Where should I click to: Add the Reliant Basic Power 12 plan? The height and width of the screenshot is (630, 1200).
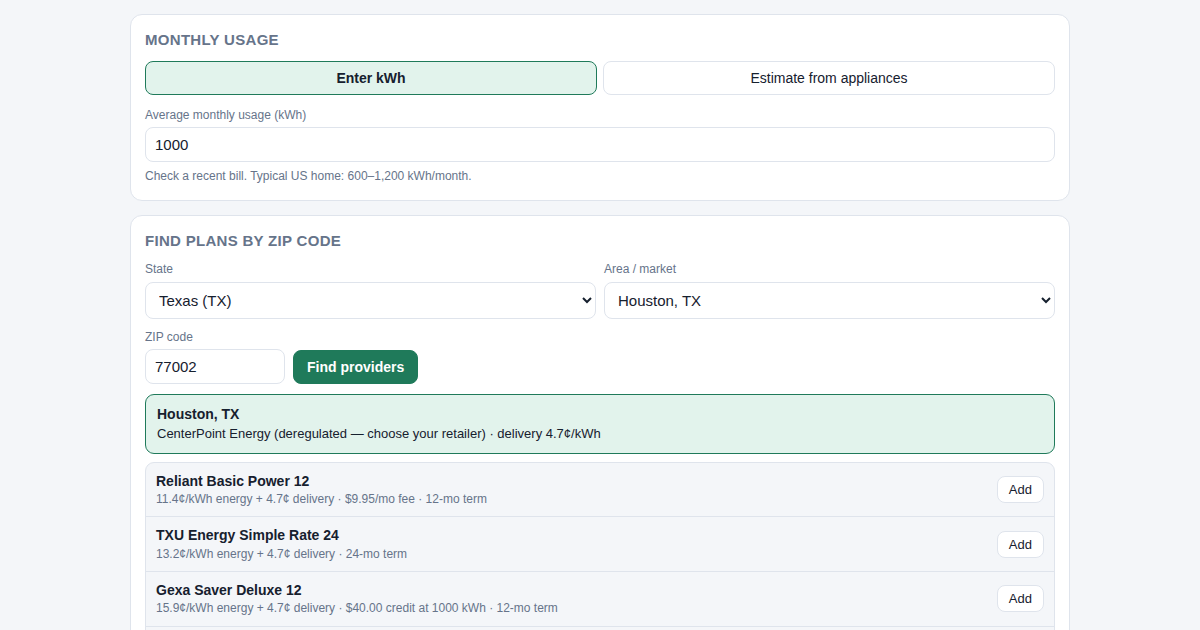(1020, 489)
